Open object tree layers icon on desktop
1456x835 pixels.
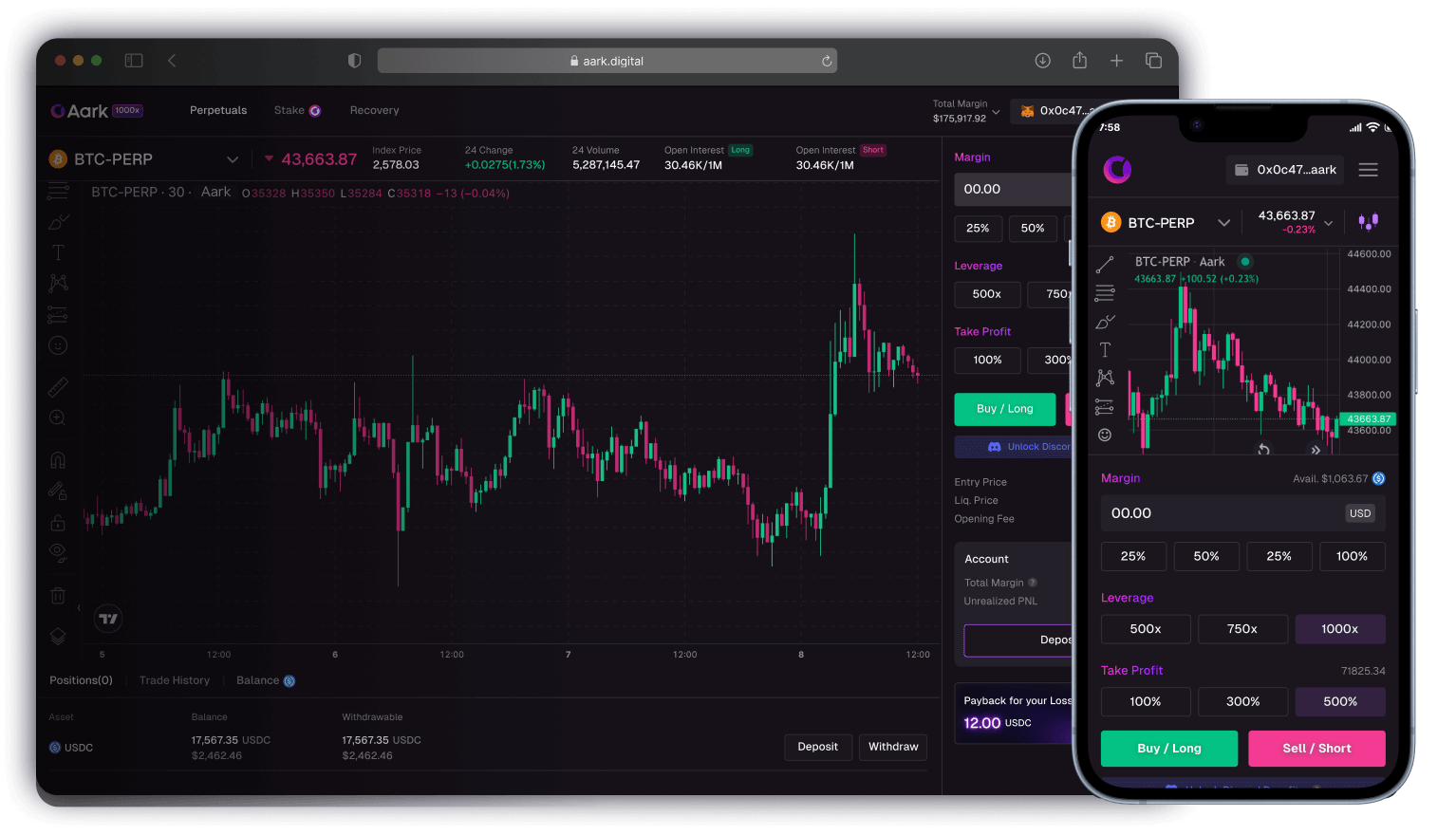pos(58,636)
